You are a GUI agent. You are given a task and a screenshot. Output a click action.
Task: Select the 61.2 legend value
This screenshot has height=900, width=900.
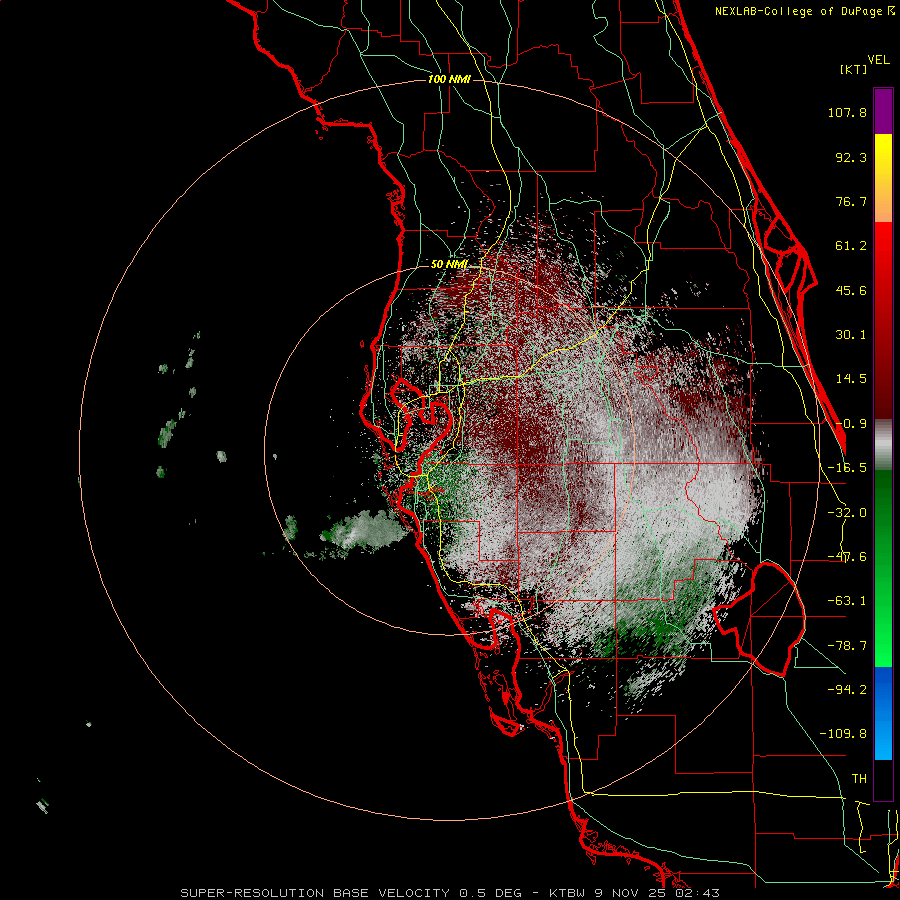(851, 246)
